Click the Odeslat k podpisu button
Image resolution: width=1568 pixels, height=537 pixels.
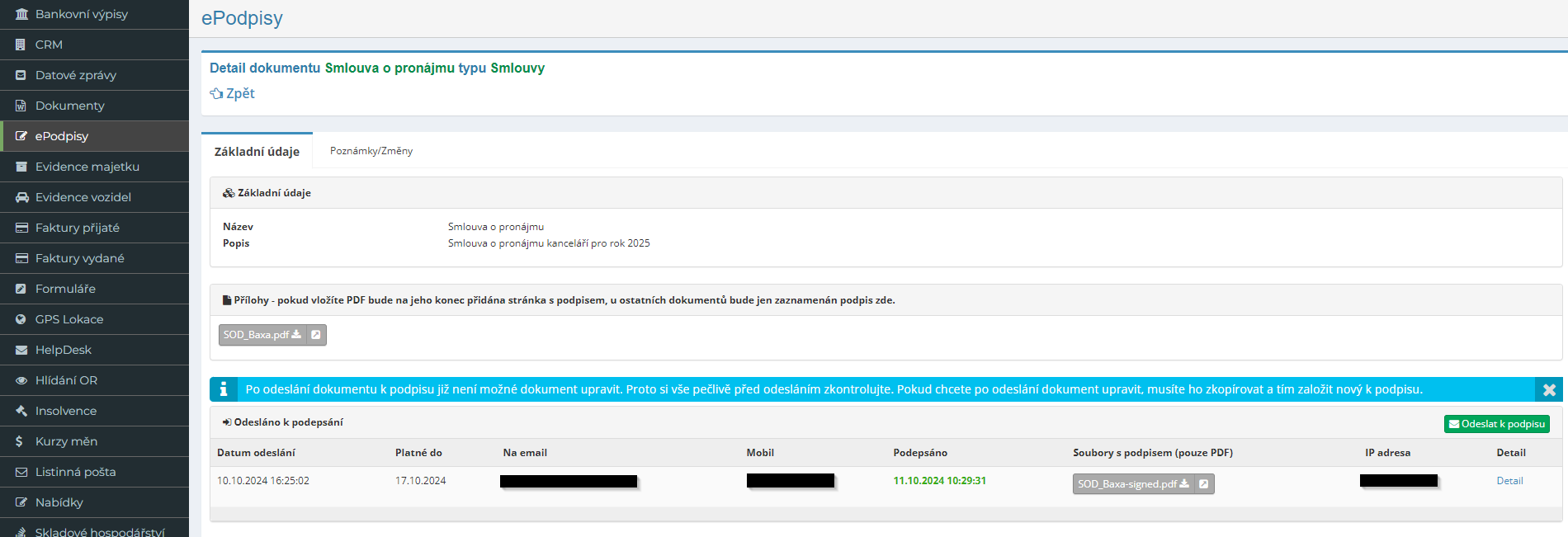(x=1496, y=424)
